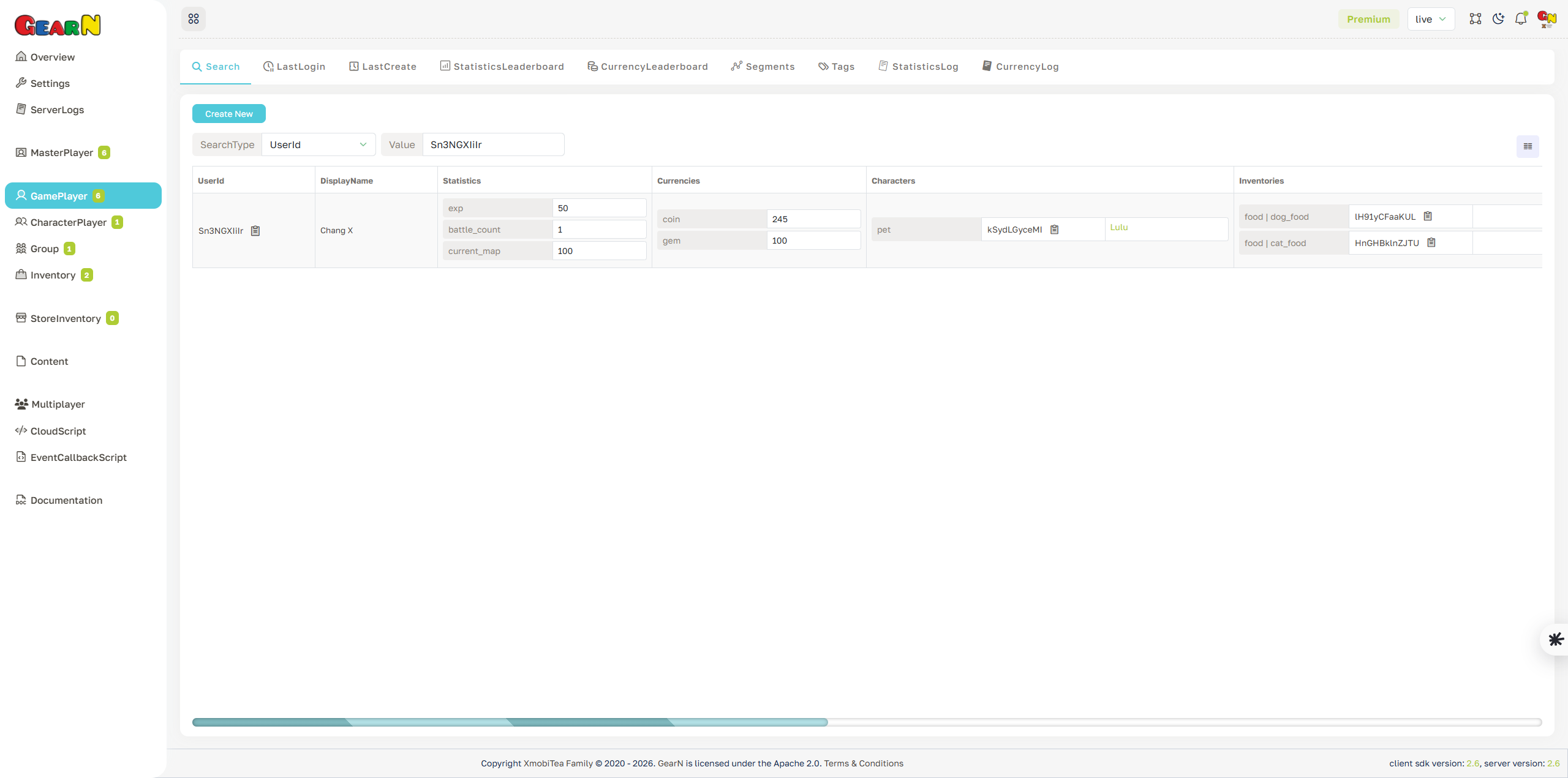Open the live environment dropdown
The image size is (1568, 778).
click(x=1431, y=18)
